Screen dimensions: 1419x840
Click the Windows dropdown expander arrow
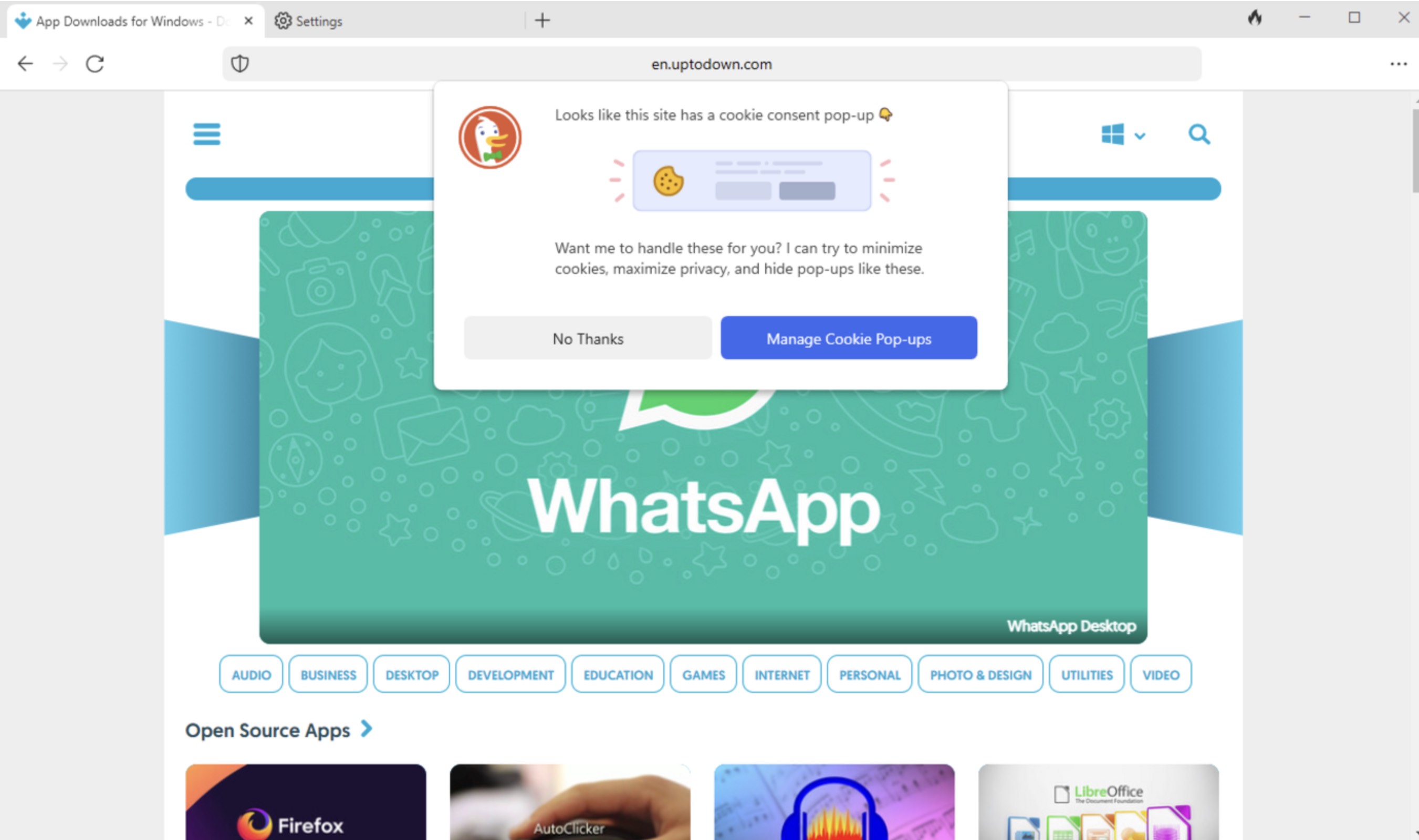1140,135
